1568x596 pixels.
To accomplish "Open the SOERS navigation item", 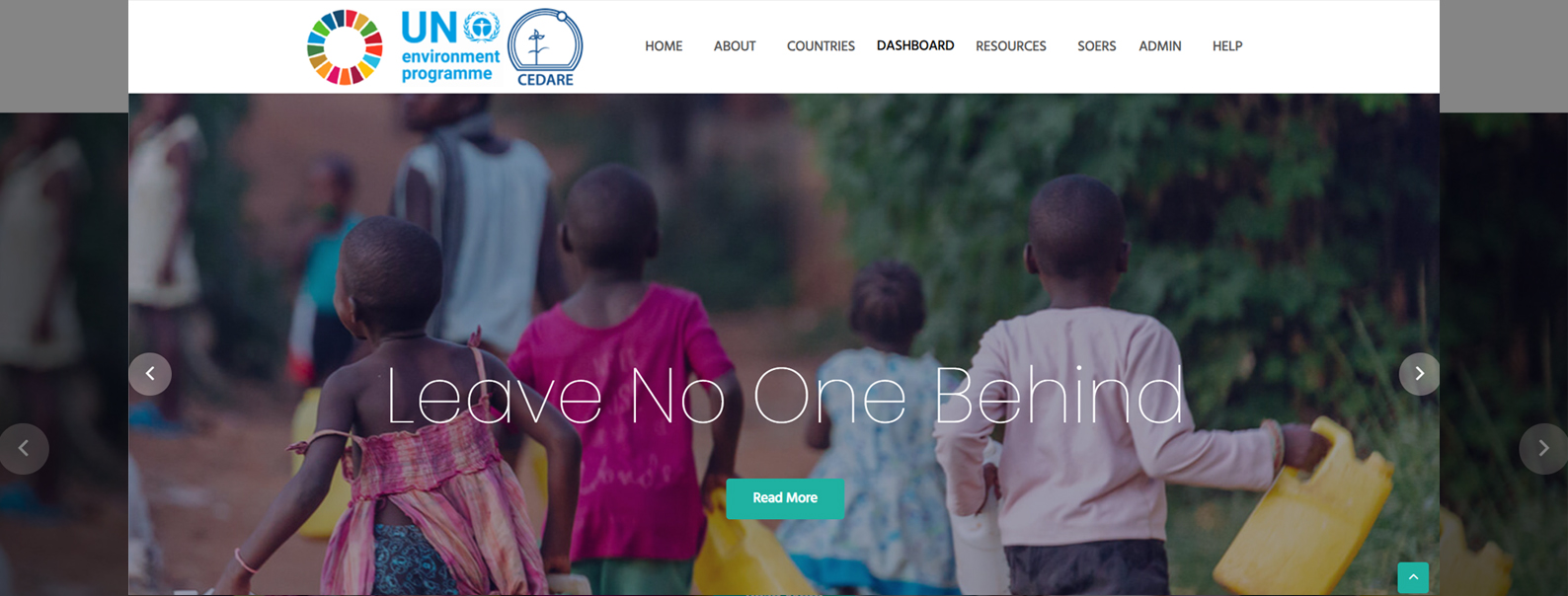I will [x=1096, y=46].
